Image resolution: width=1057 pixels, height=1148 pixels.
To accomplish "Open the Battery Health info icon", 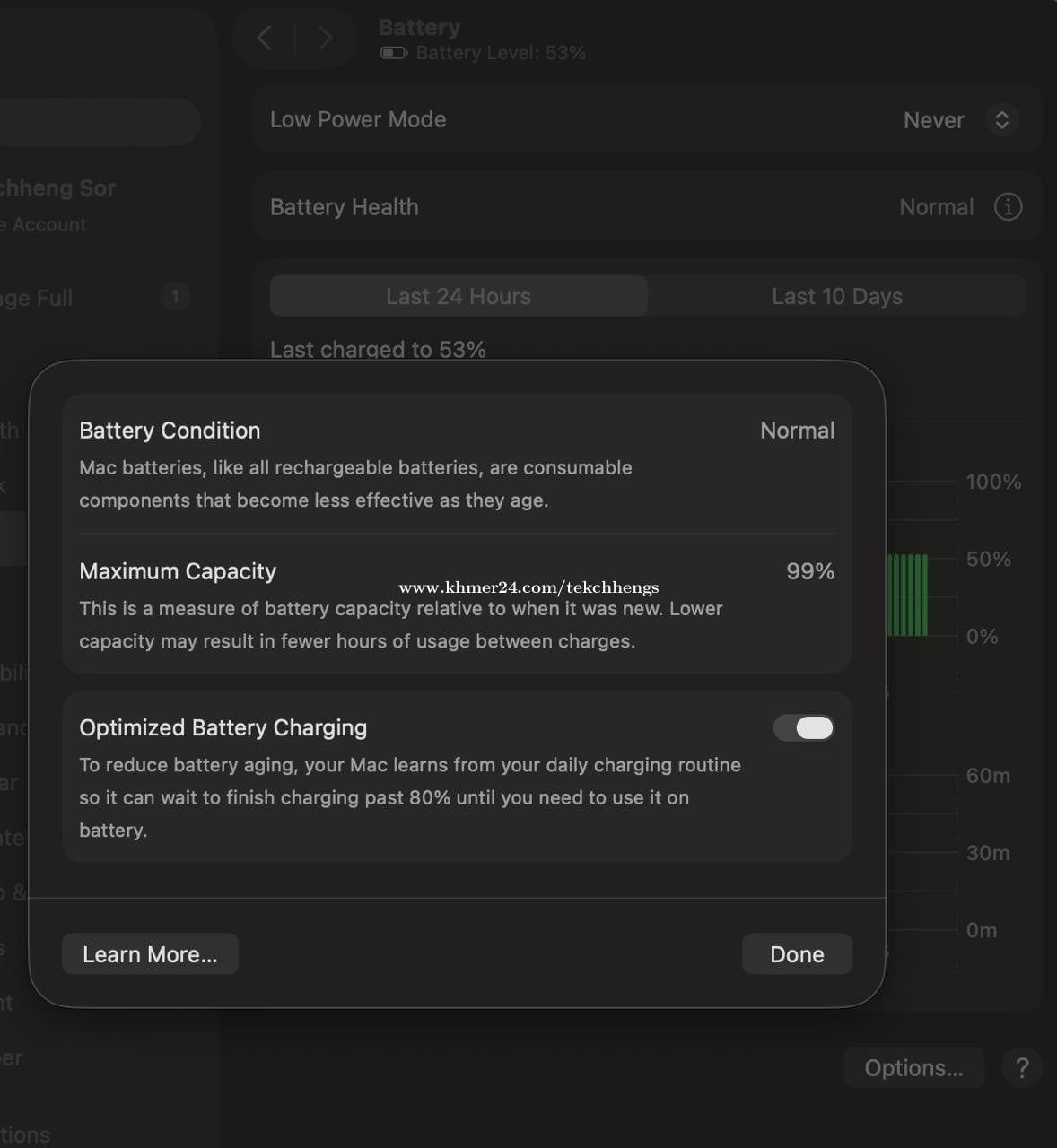I will 1008,207.
